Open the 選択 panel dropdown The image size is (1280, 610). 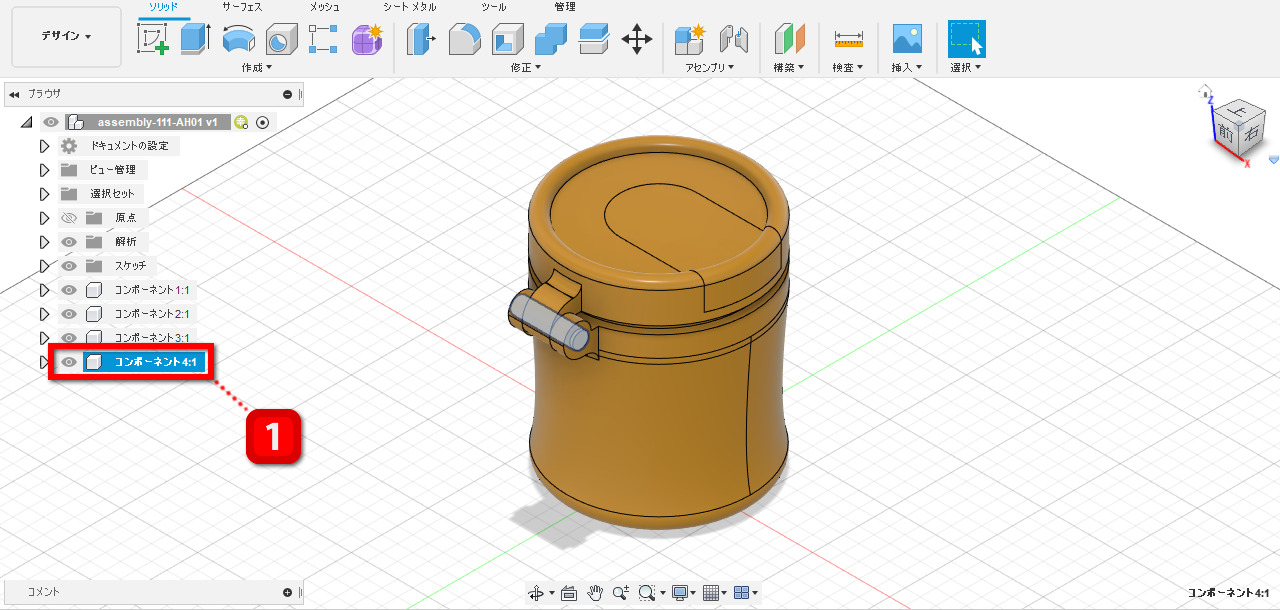tap(966, 68)
